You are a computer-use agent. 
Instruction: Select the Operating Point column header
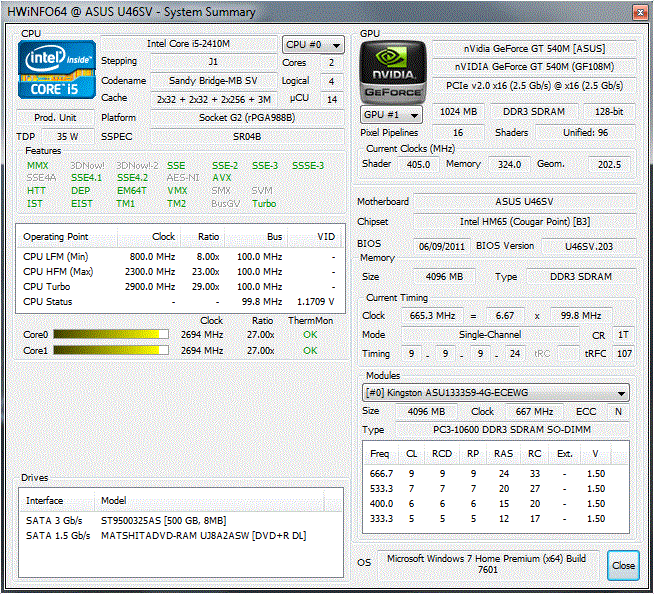[x=67, y=237]
